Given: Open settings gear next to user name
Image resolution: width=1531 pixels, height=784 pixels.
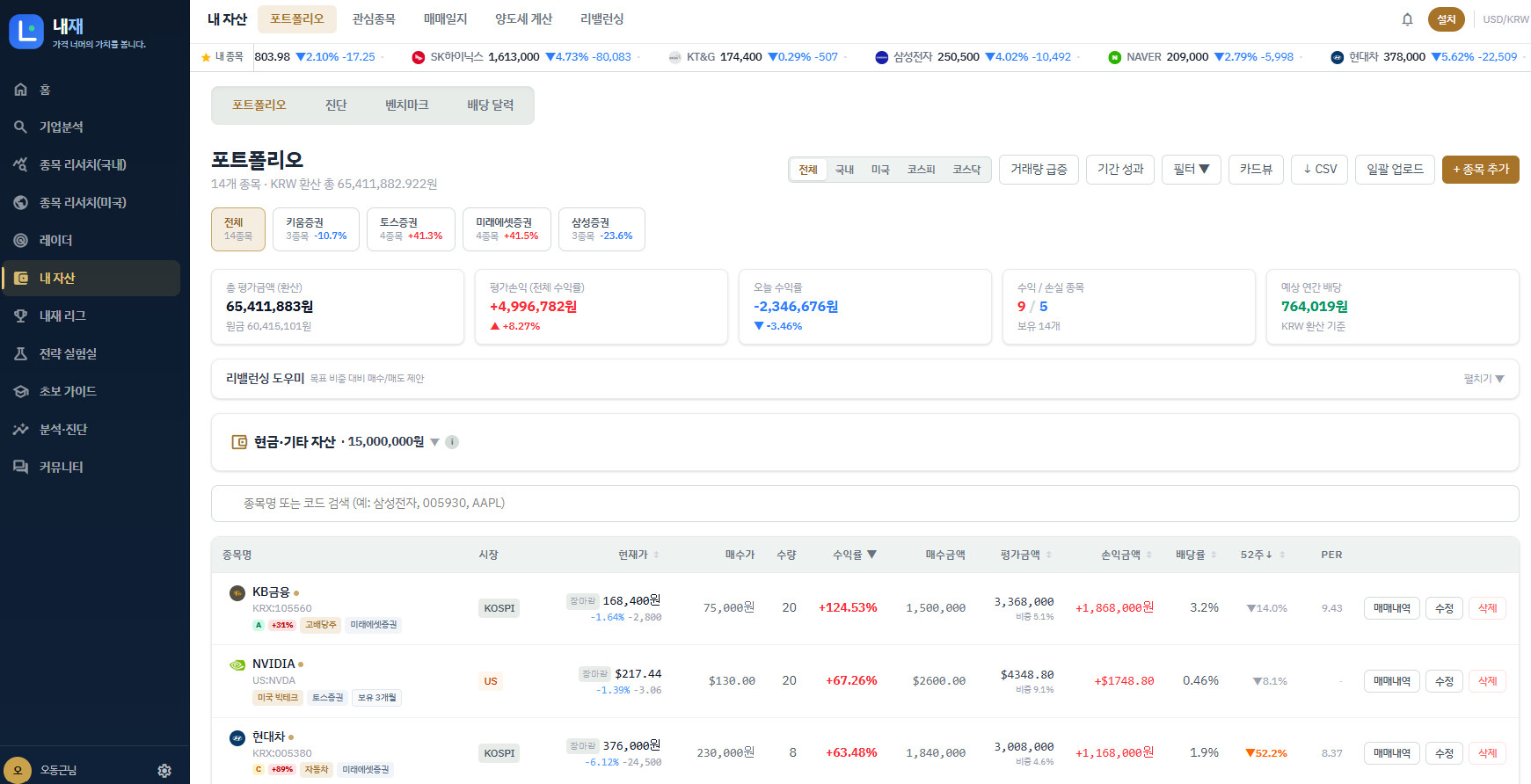Looking at the screenshot, I should 164,770.
